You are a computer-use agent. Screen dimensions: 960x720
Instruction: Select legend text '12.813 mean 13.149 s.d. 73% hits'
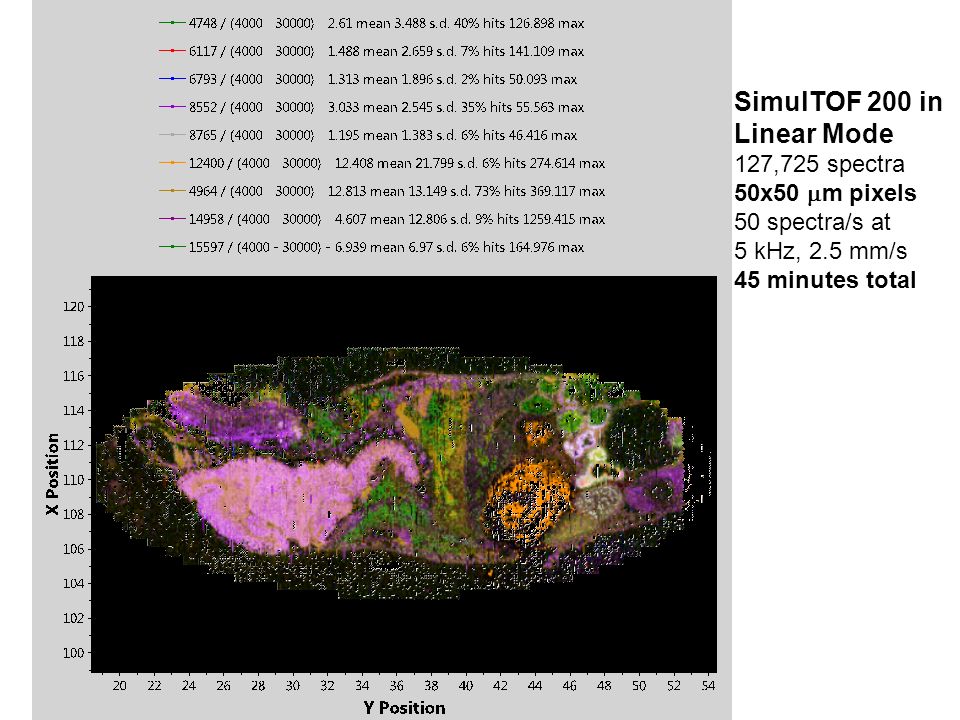pyautogui.click(x=427, y=191)
